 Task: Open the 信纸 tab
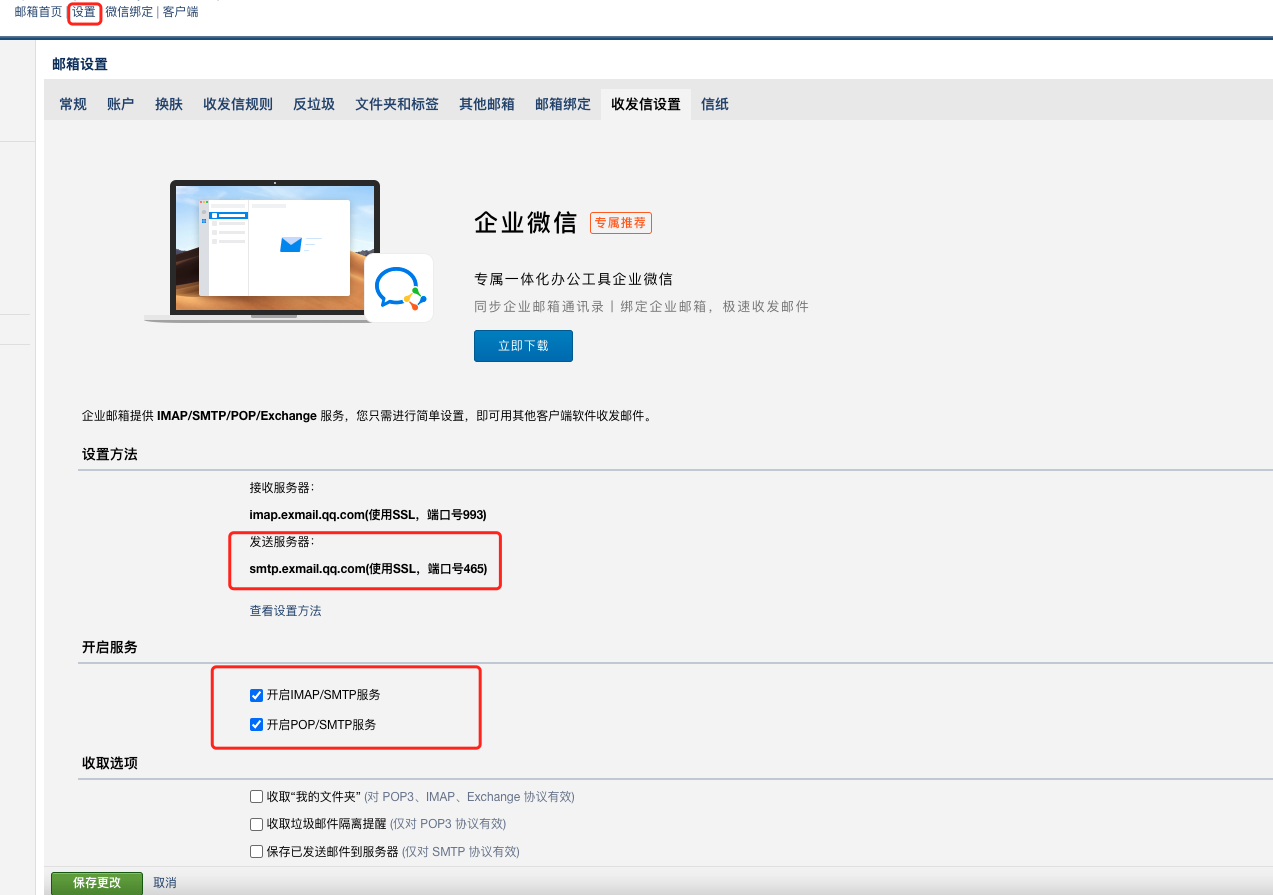[x=715, y=104]
